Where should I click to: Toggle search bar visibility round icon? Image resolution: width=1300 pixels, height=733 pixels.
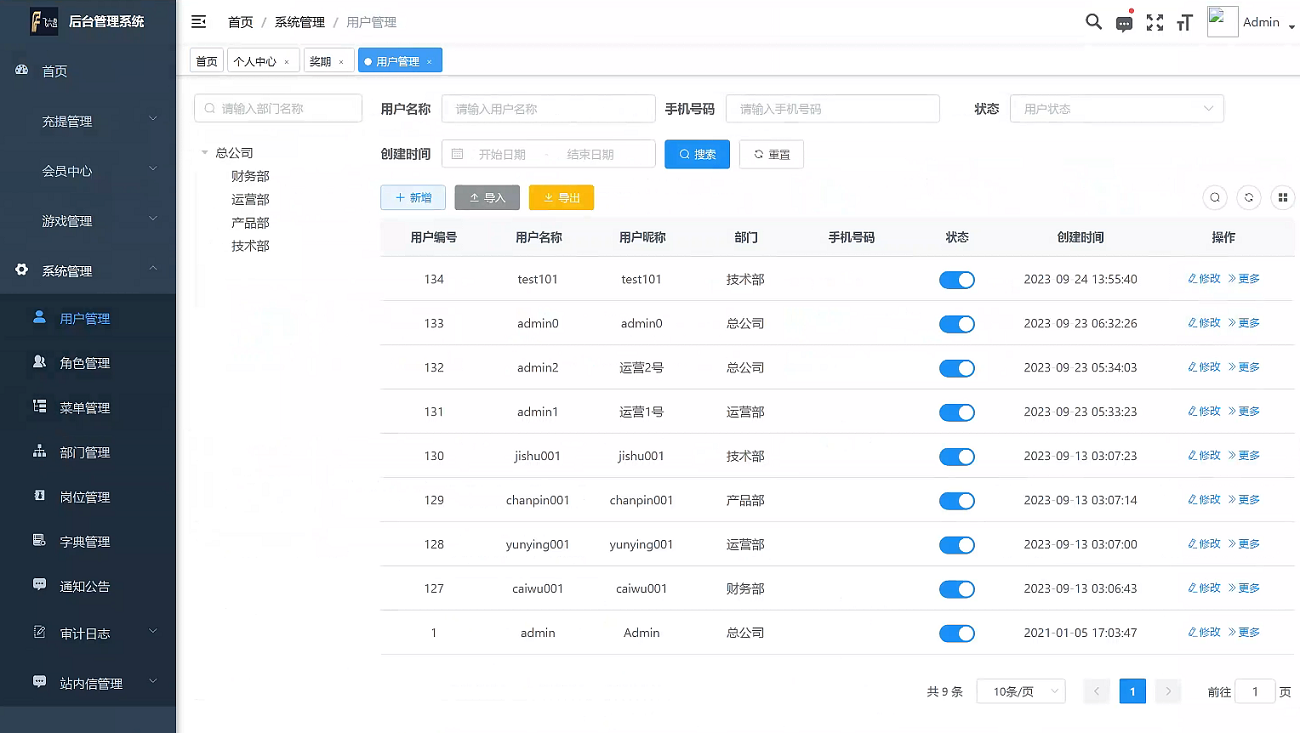(1215, 198)
